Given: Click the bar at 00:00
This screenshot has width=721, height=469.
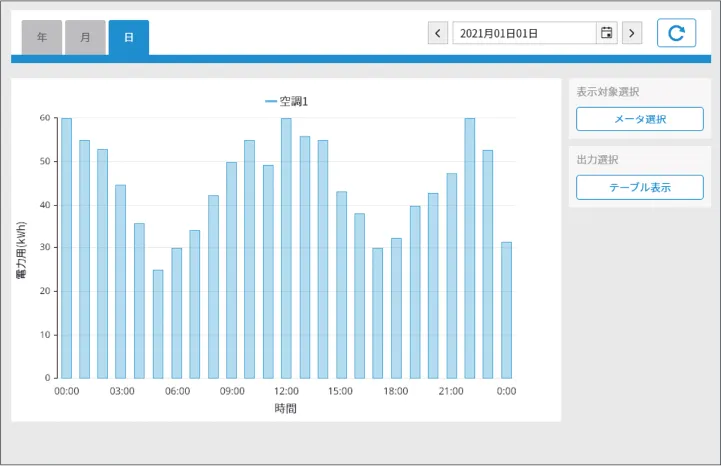Looking at the screenshot, I should click(x=66, y=248).
